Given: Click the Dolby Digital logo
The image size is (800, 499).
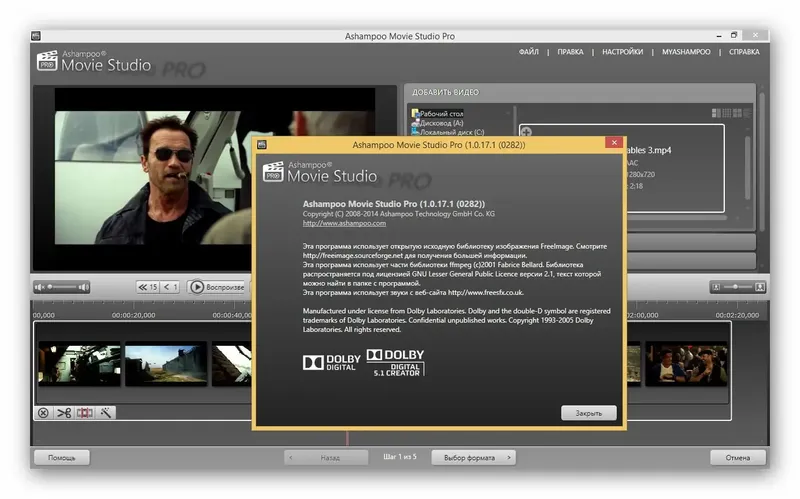Looking at the screenshot, I should (x=332, y=363).
